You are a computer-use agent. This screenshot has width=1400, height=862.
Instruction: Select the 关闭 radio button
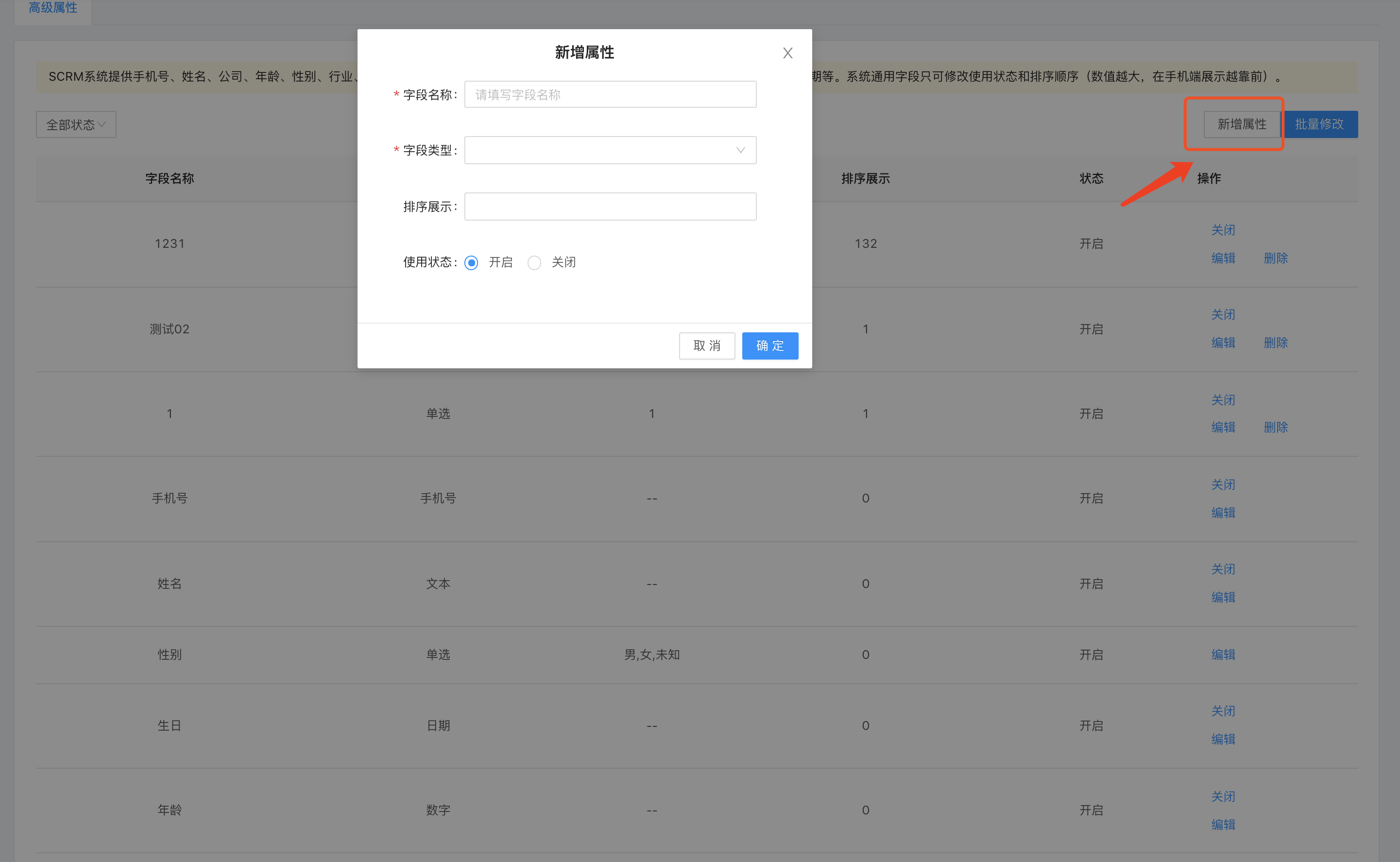[x=534, y=262]
